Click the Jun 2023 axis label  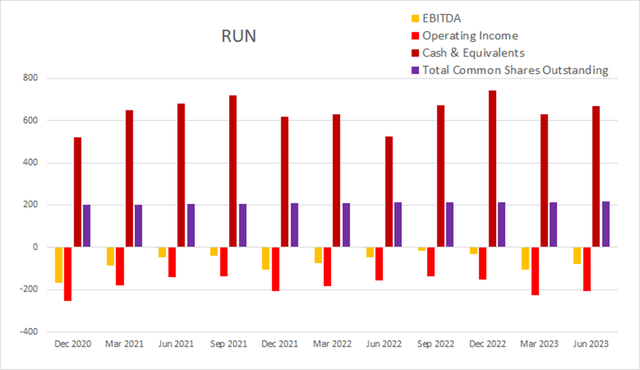coord(591,344)
